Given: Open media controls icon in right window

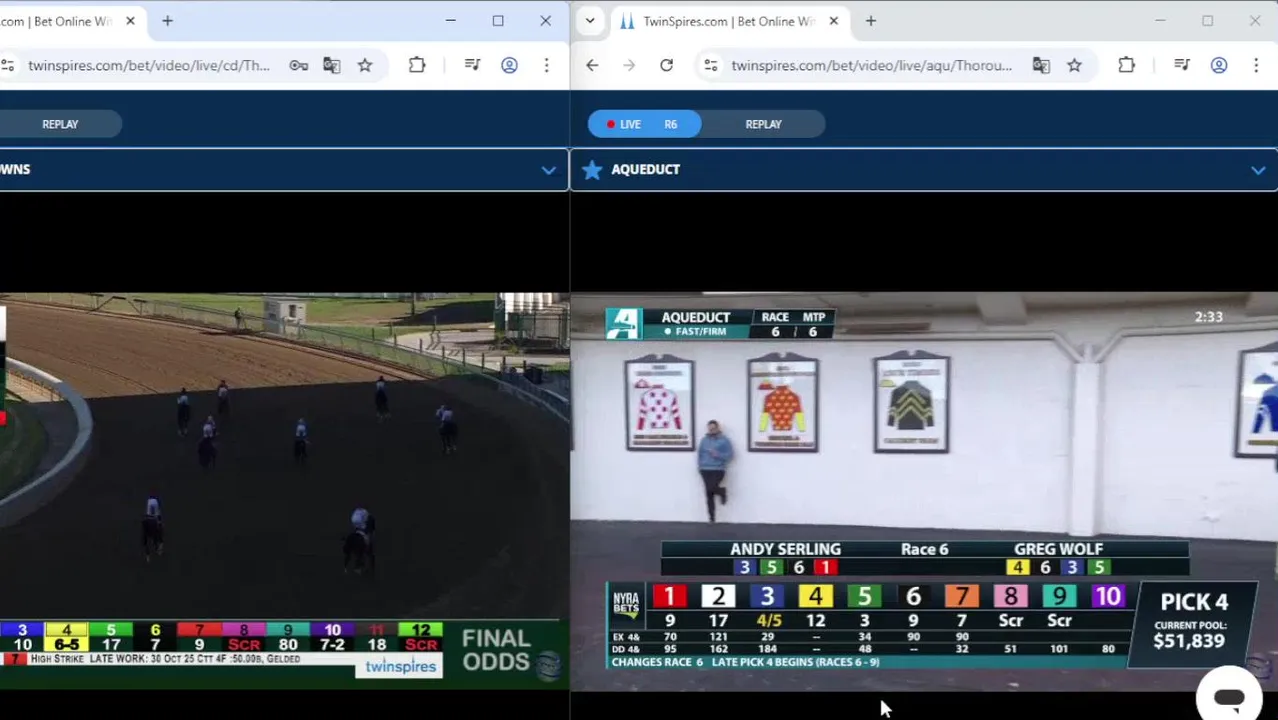Looking at the screenshot, I should click(x=1182, y=65).
